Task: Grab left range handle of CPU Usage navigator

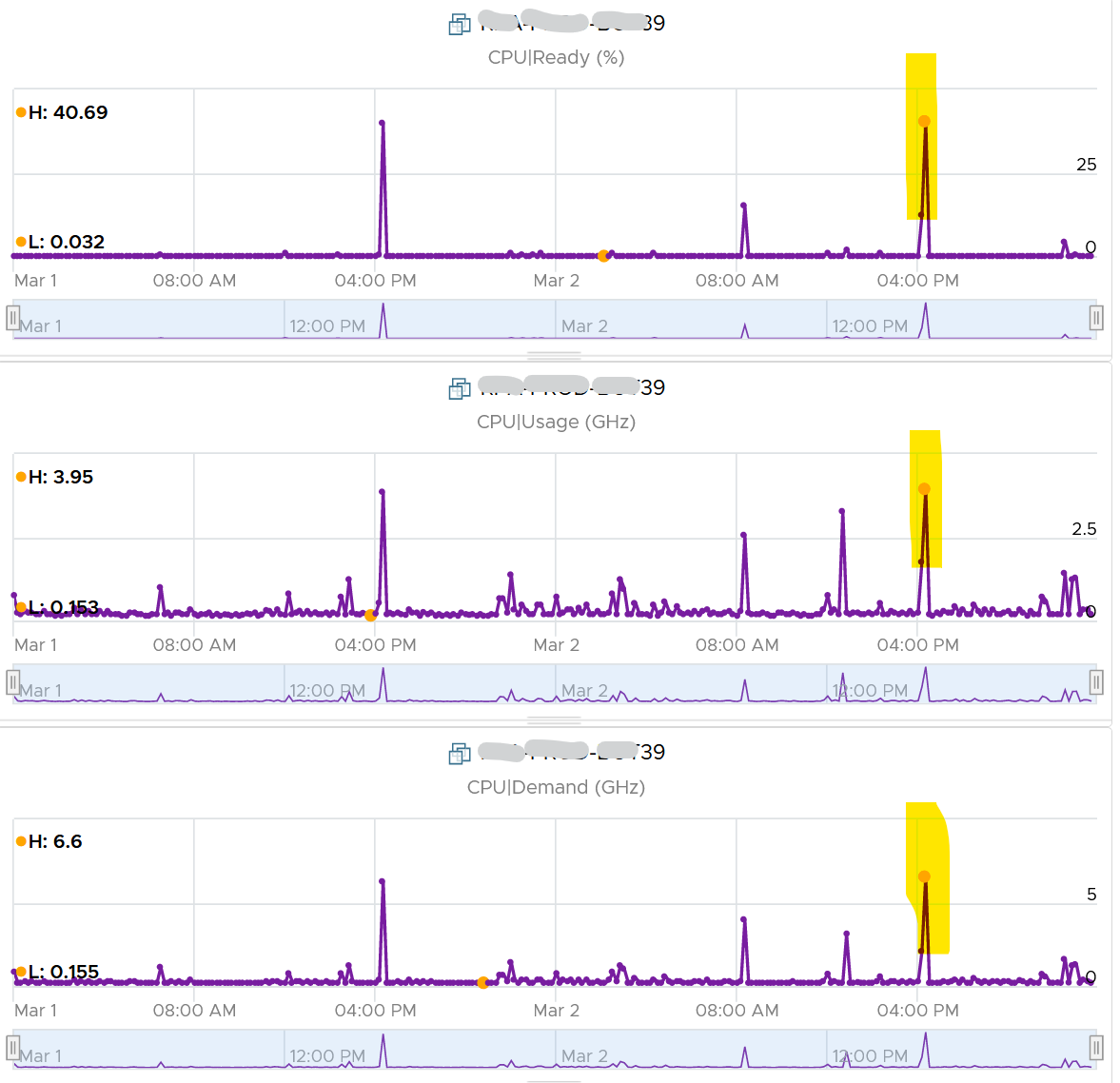Action: (13, 682)
